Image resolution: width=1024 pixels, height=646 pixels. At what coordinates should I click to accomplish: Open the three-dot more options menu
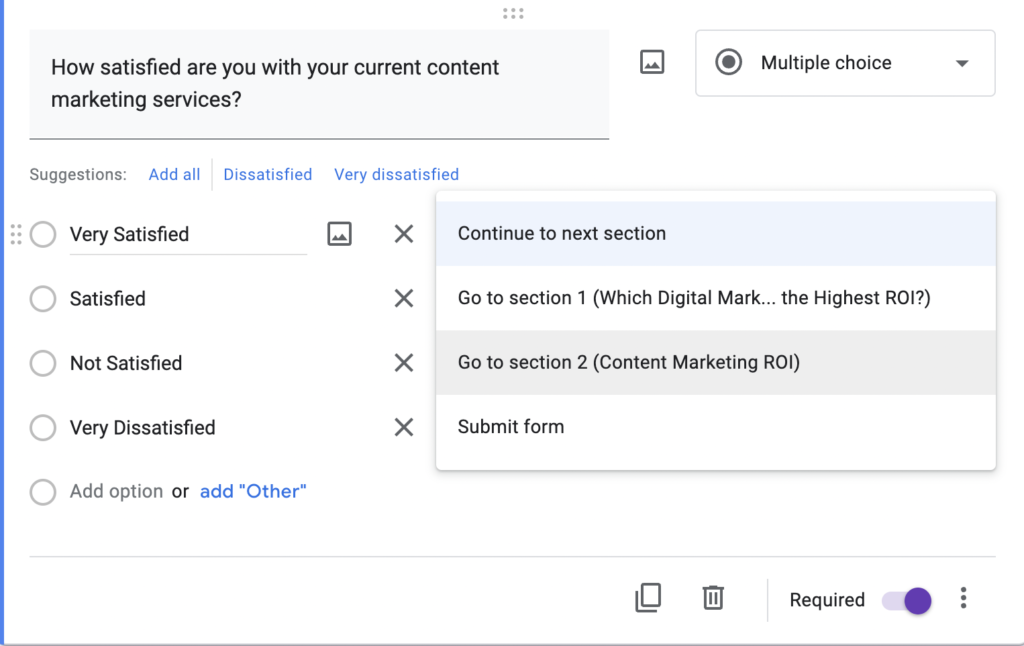[963, 598]
